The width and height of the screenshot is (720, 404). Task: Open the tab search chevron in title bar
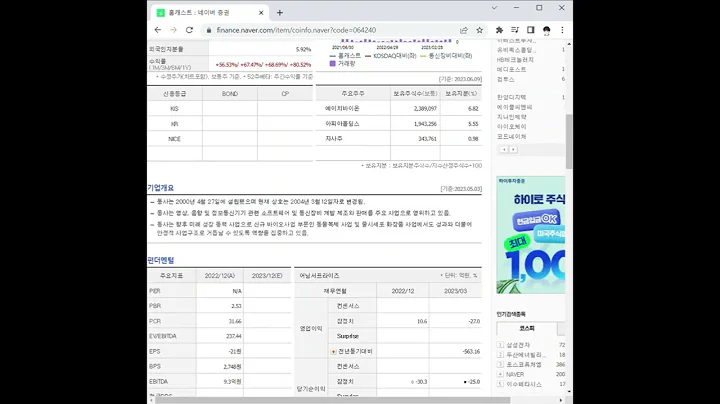click(x=494, y=8)
